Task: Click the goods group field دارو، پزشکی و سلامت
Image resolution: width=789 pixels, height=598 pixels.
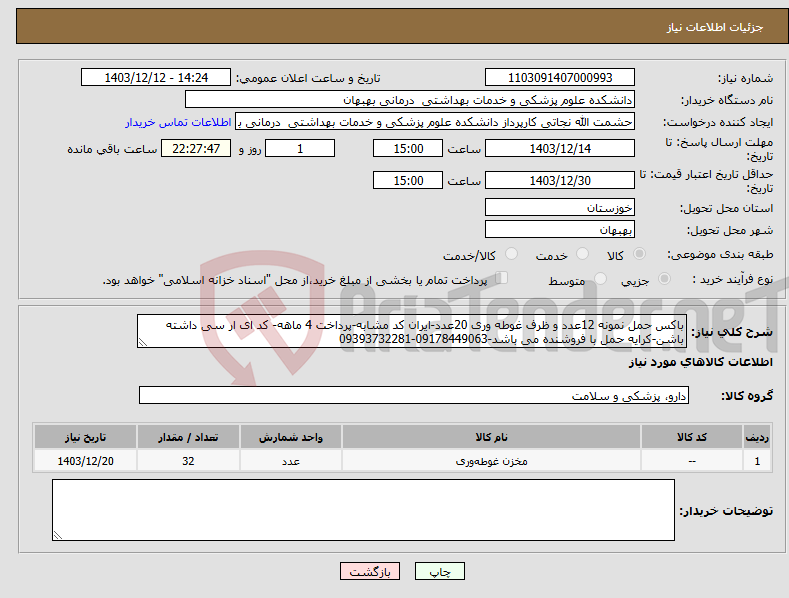Action: pyautogui.click(x=414, y=396)
